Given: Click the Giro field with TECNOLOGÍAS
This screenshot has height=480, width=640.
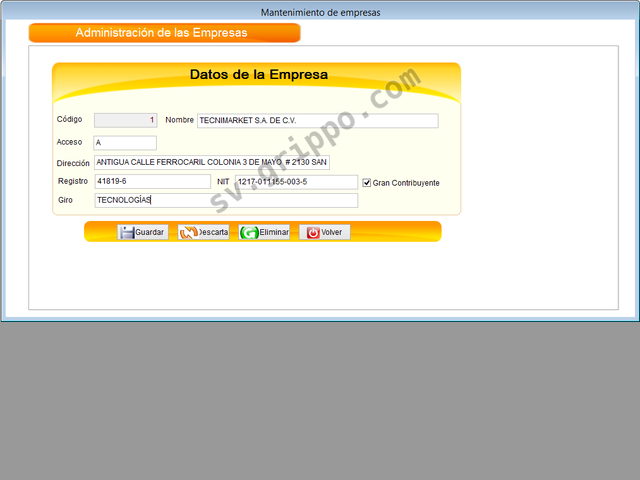Looking at the screenshot, I should click(226, 200).
